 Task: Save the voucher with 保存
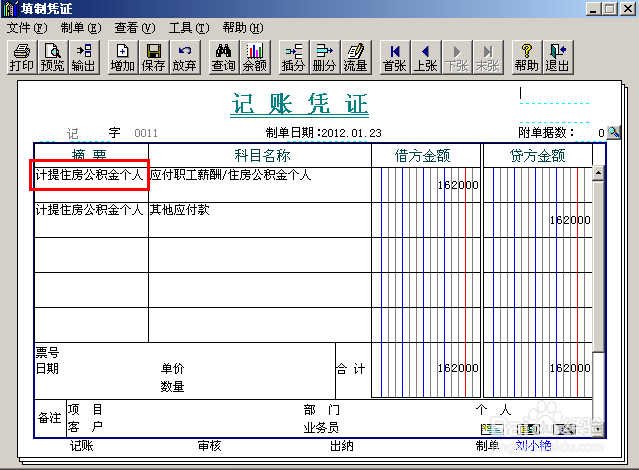154,57
